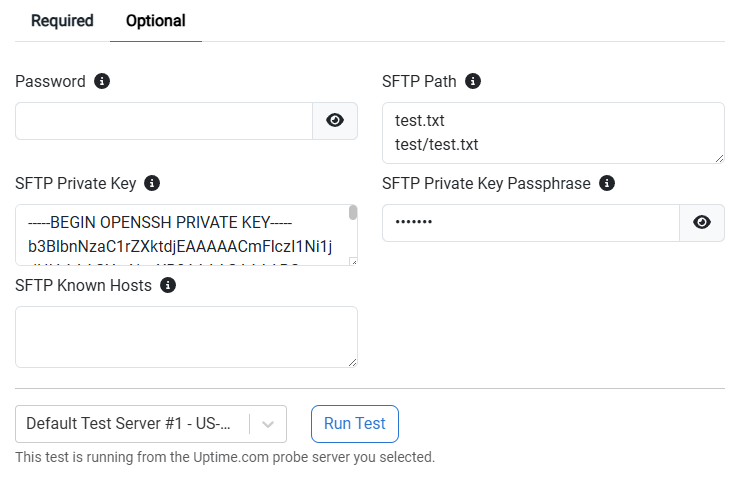This screenshot has height=477, width=741.
Task: Click the SFTP Private Key info icon
Action: pyautogui.click(x=152, y=183)
